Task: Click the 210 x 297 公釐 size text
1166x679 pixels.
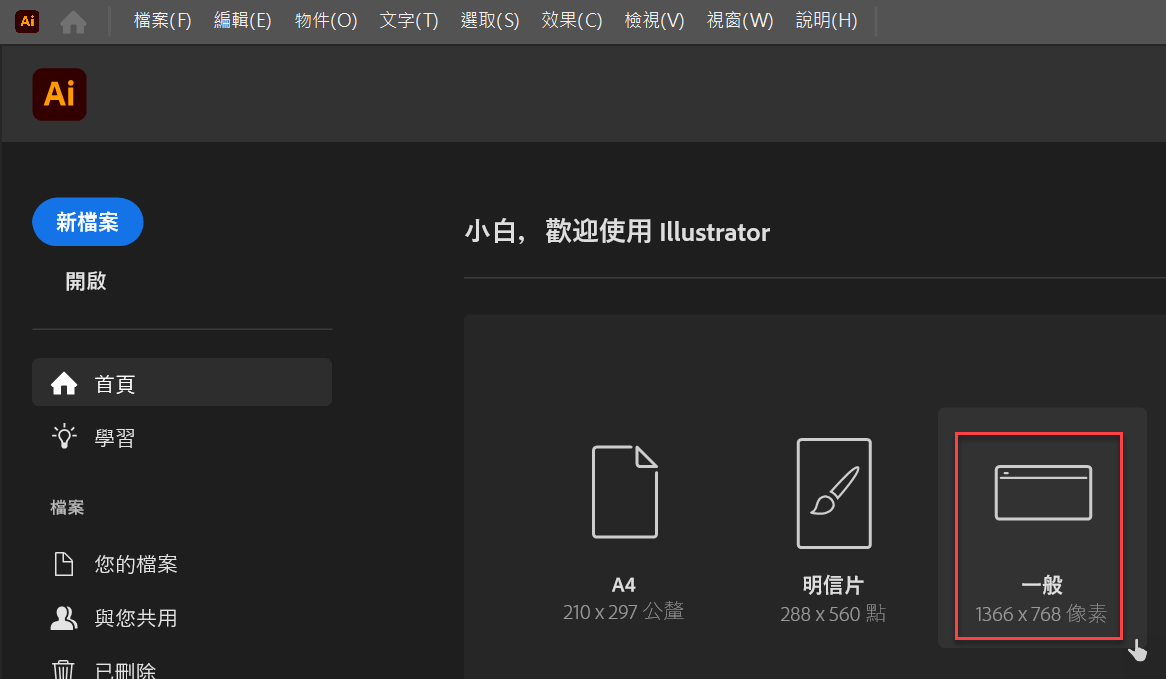Action: [x=623, y=612]
